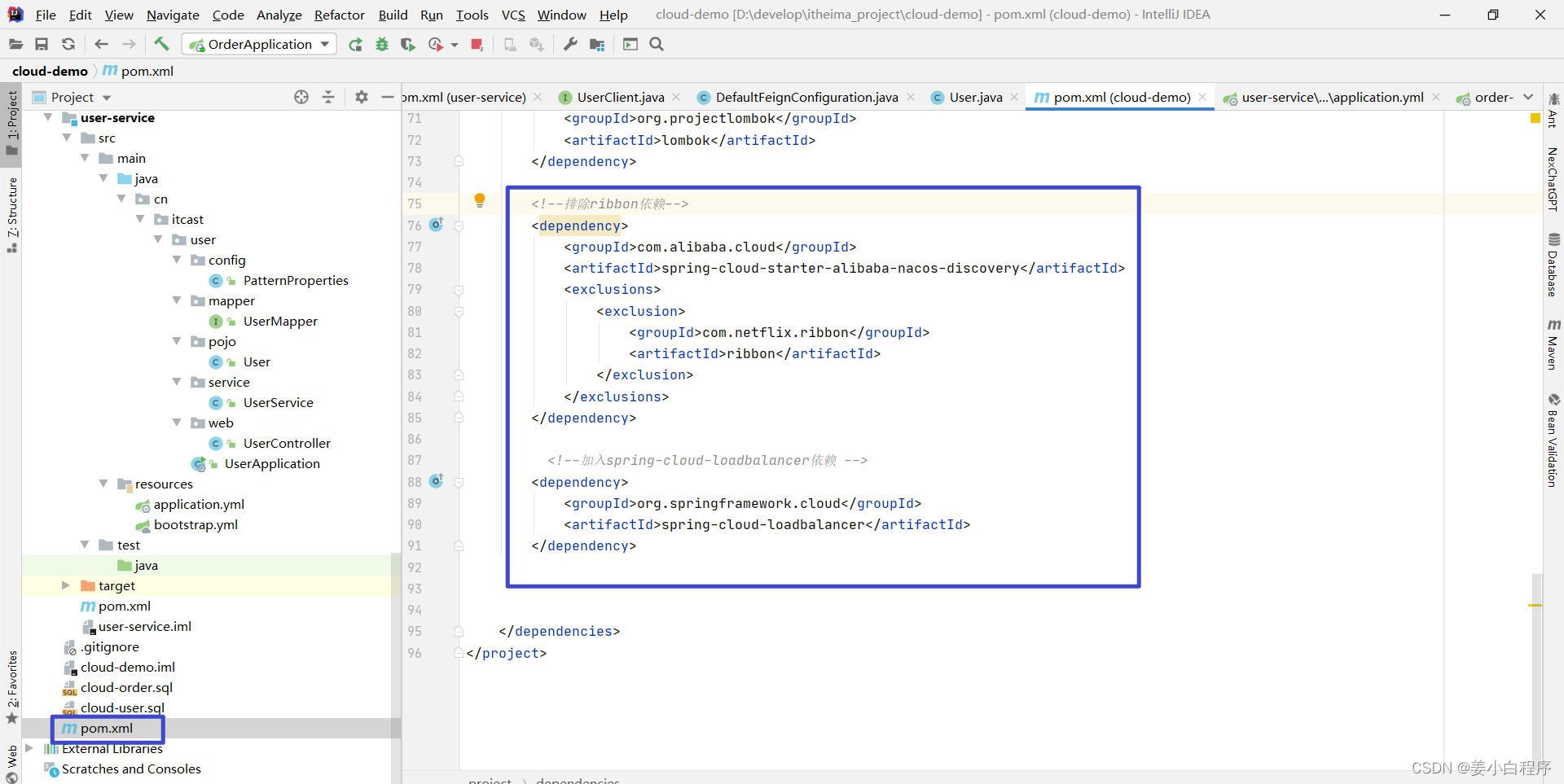This screenshot has width=1564, height=784.
Task: Hide the Project tool window
Action: [x=389, y=97]
